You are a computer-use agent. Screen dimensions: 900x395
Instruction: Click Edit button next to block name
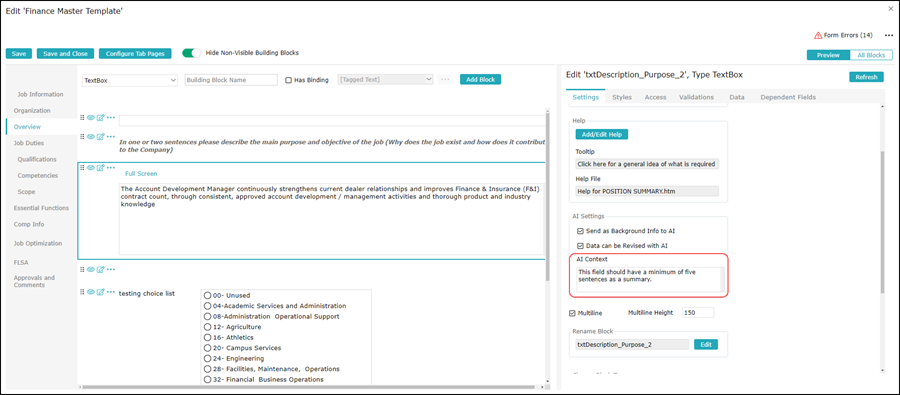pos(706,344)
